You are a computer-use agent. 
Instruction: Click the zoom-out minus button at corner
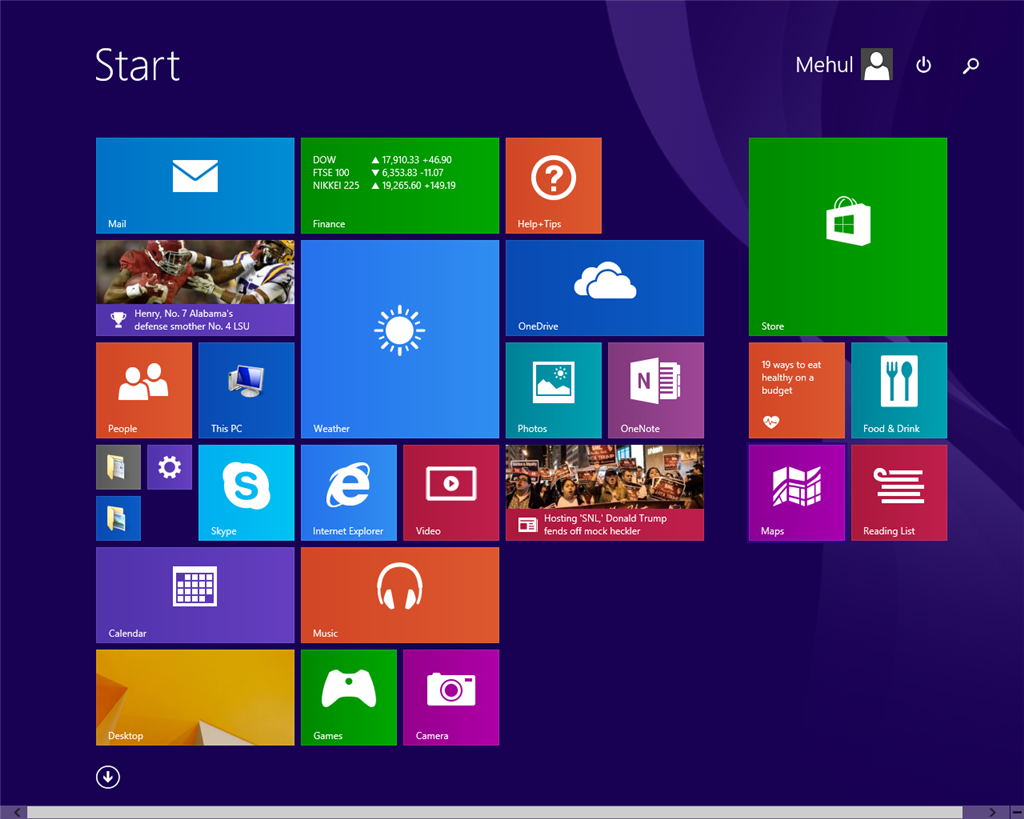pos(1016,812)
